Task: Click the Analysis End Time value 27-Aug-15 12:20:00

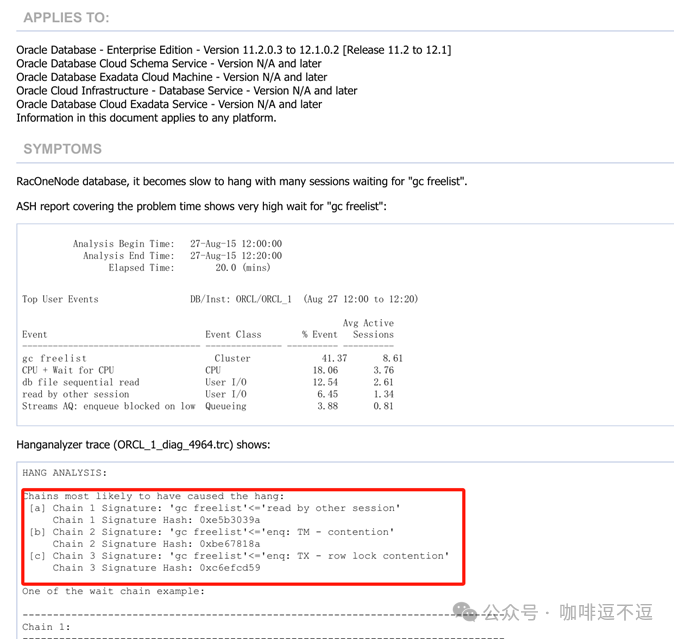Action: 236,256
